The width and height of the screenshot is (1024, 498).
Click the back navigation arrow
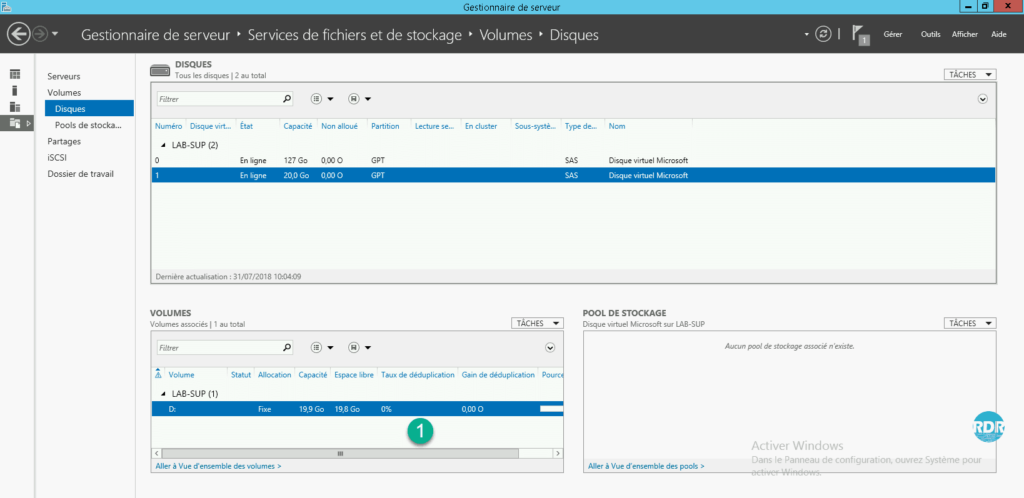pos(19,34)
